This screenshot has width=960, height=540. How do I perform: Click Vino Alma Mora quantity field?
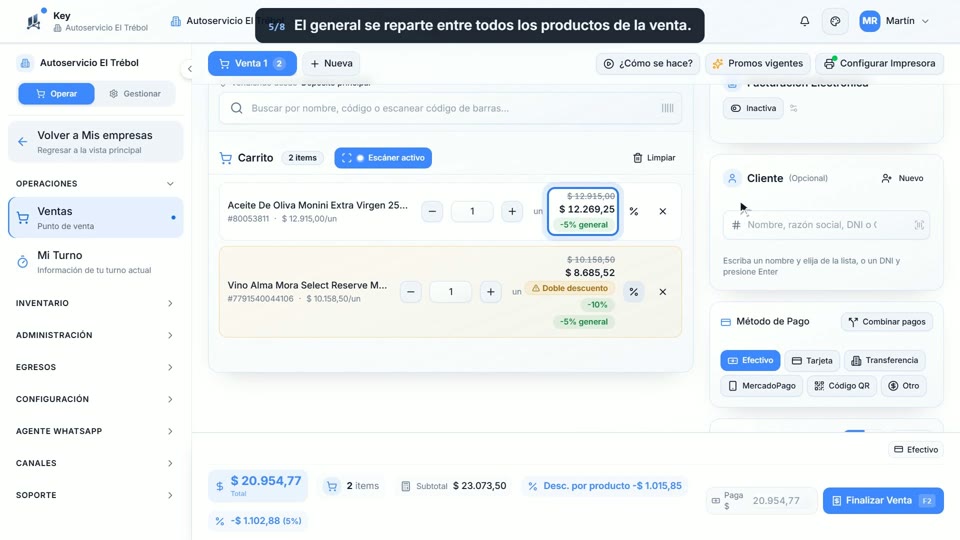(x=451, y=292)
